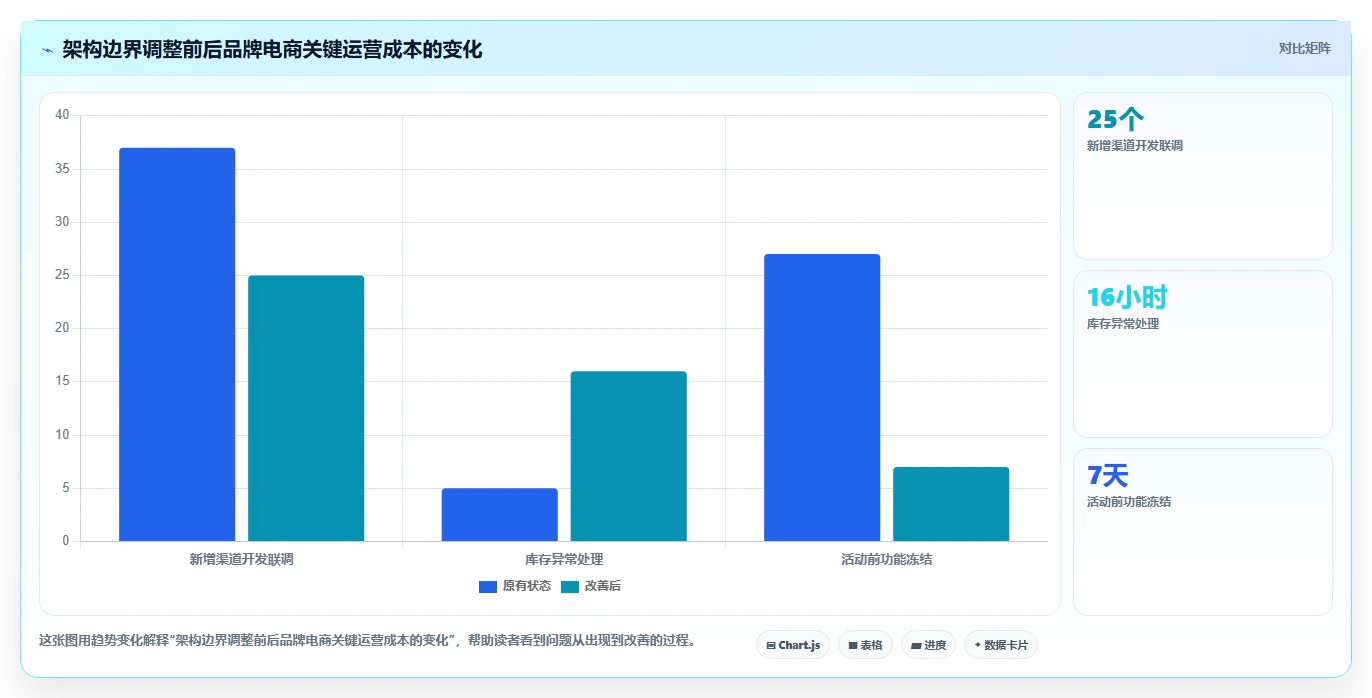The image size is (1372, 698).
Task: Click the lightning icon beside the chart title
Action: (48, 50)
